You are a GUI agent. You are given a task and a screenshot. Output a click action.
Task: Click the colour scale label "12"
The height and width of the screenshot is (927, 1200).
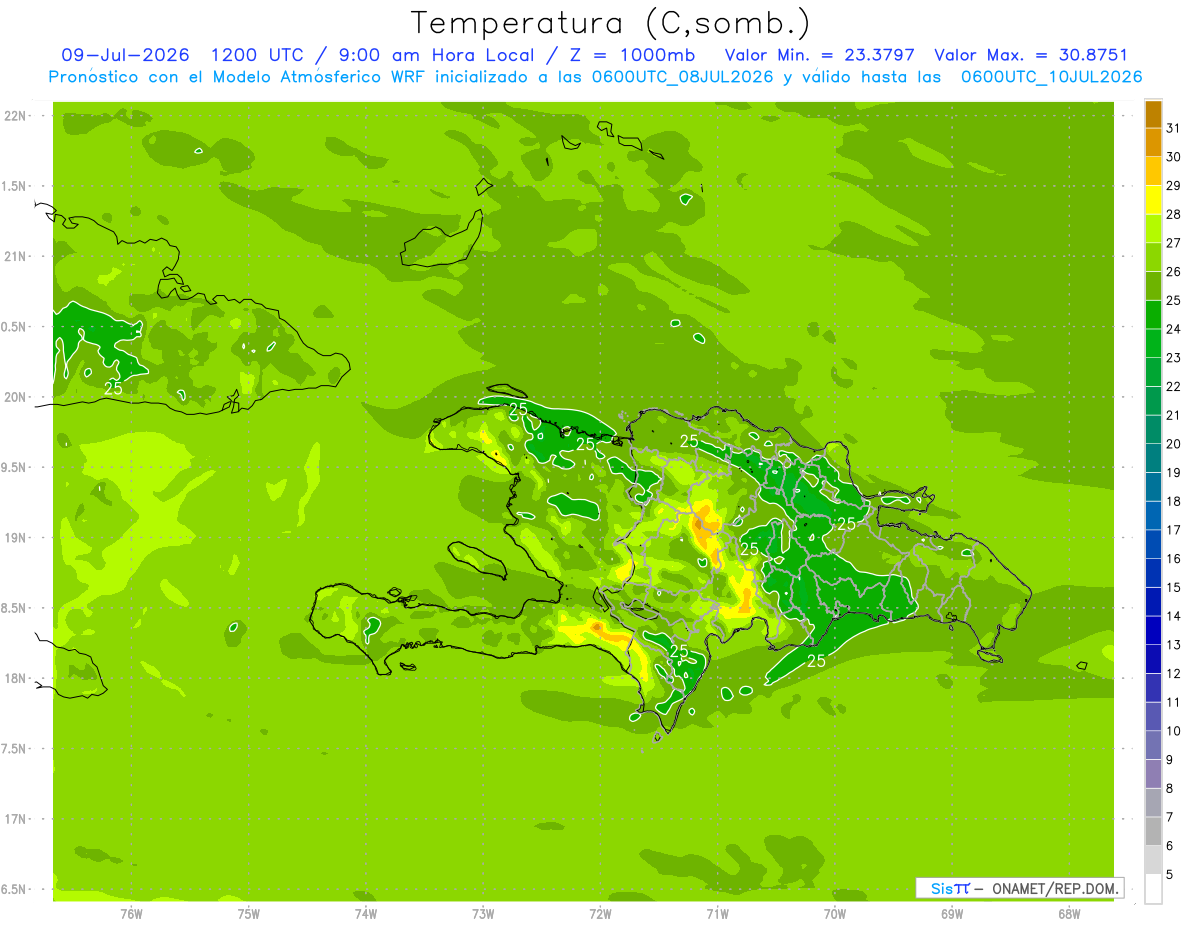coord(1173,673)
